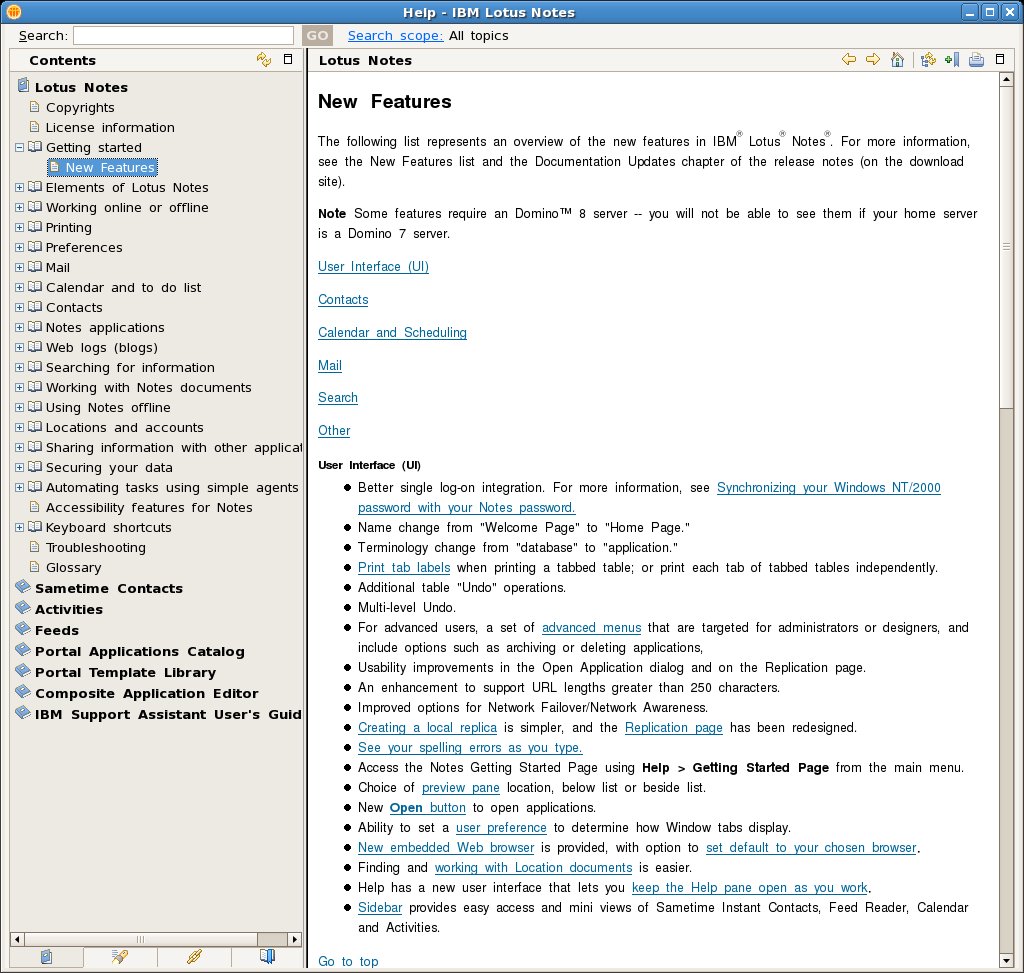Collapse the Getting started section
Viewport: 1024px width, 973px height.
[x=20, y=148]
